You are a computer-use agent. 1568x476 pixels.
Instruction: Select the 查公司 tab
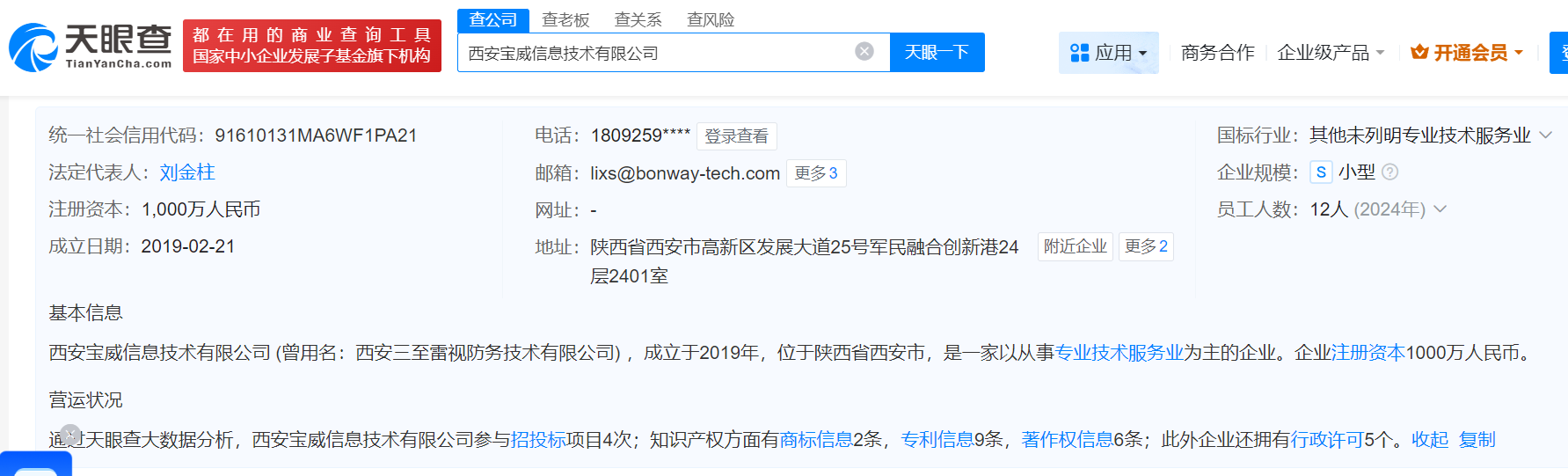coord(493,20)
